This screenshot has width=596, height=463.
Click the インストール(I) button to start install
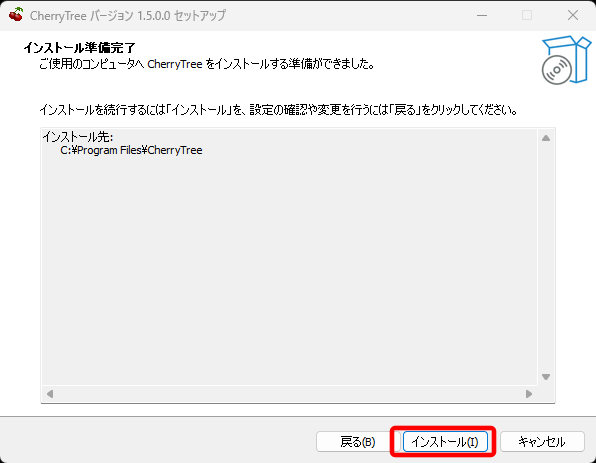click(445, 442)
